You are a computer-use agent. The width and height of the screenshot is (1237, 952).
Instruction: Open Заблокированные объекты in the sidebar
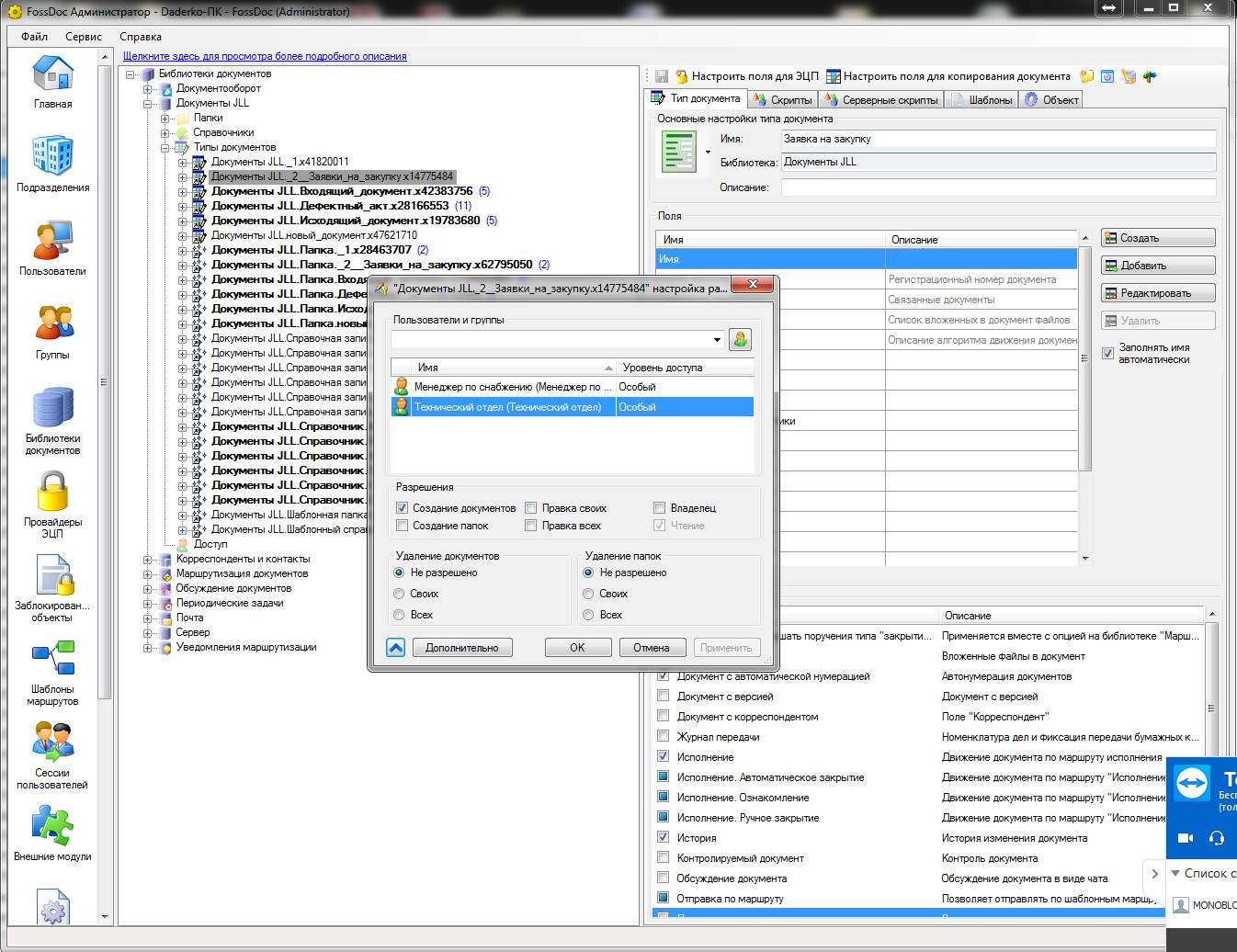coord(52,588)
